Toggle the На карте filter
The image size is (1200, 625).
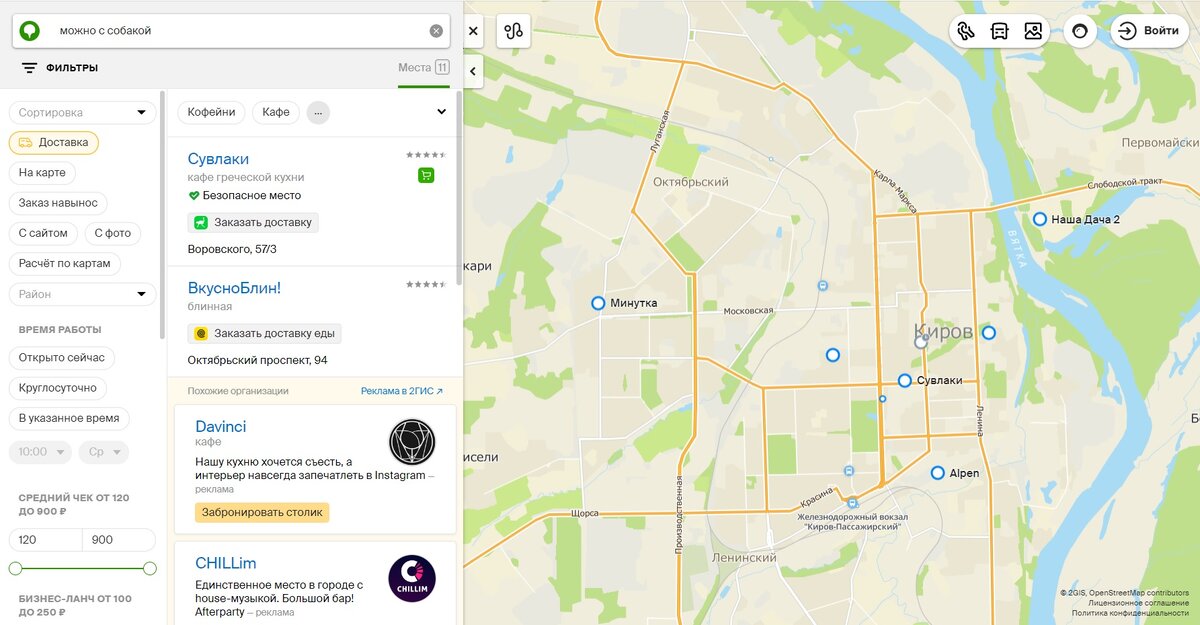point(42,172)
